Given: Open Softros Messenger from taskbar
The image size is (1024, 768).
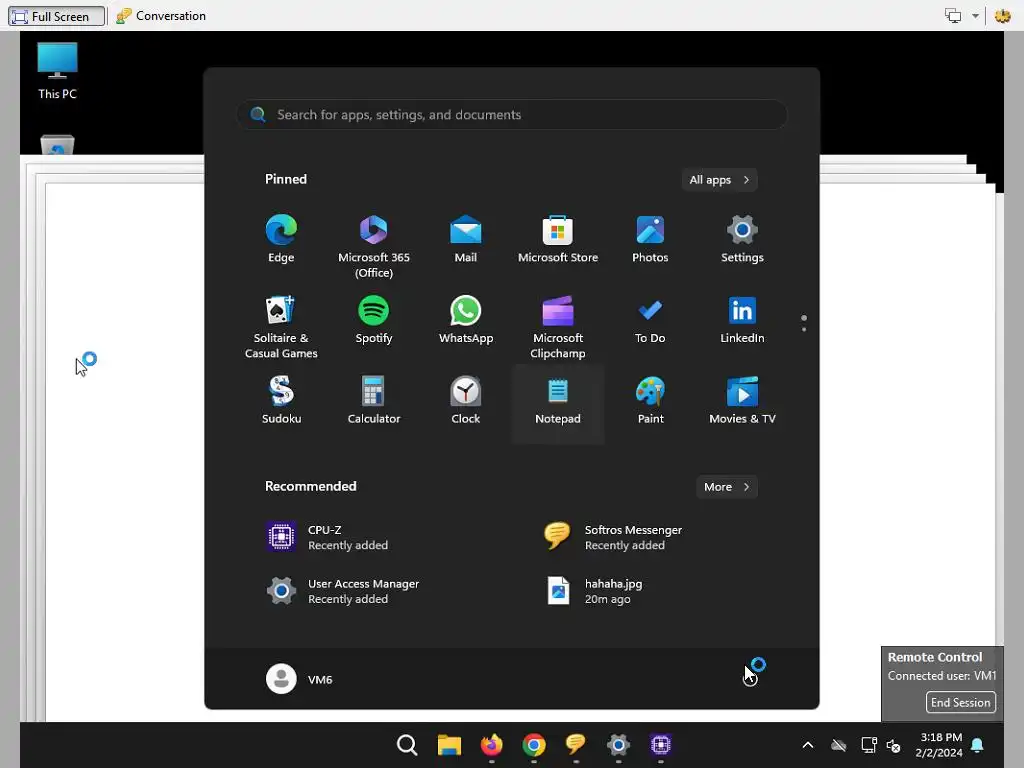Looking at the screenshot, I should [x=576, y=744].
